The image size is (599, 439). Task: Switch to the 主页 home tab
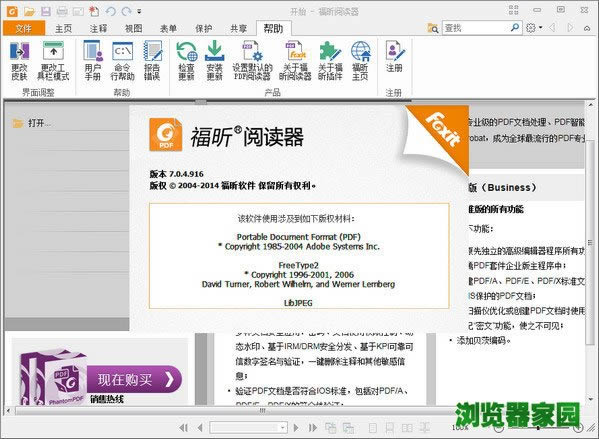[x=63, y=28]
